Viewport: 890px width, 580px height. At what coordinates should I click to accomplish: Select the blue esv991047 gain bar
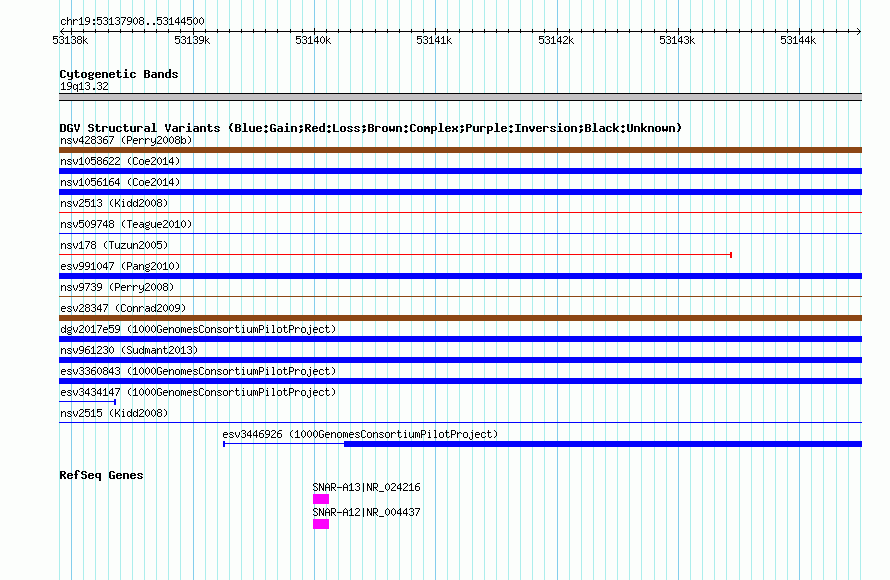pos(460,276)
